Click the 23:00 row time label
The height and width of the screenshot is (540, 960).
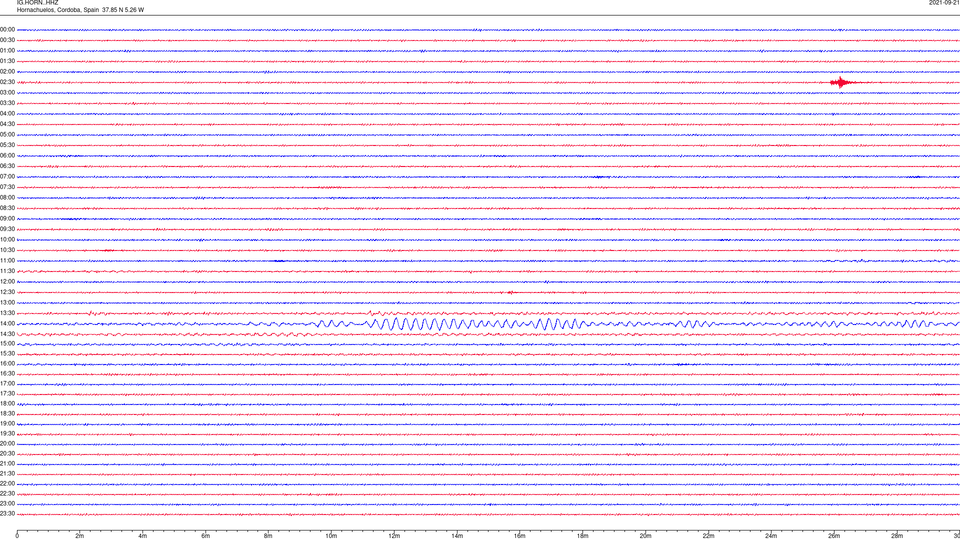(x=7, y=504)
